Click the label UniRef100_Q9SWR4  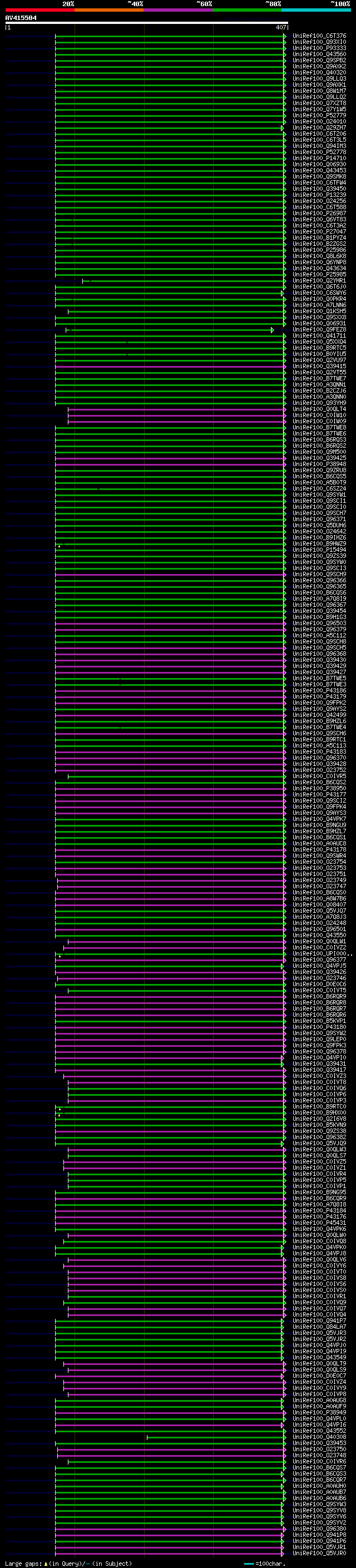click(x=319, y=856)
